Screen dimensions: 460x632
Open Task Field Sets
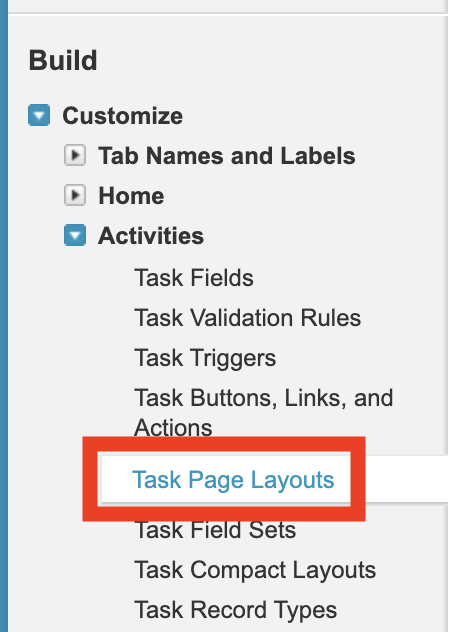(215, 529)
